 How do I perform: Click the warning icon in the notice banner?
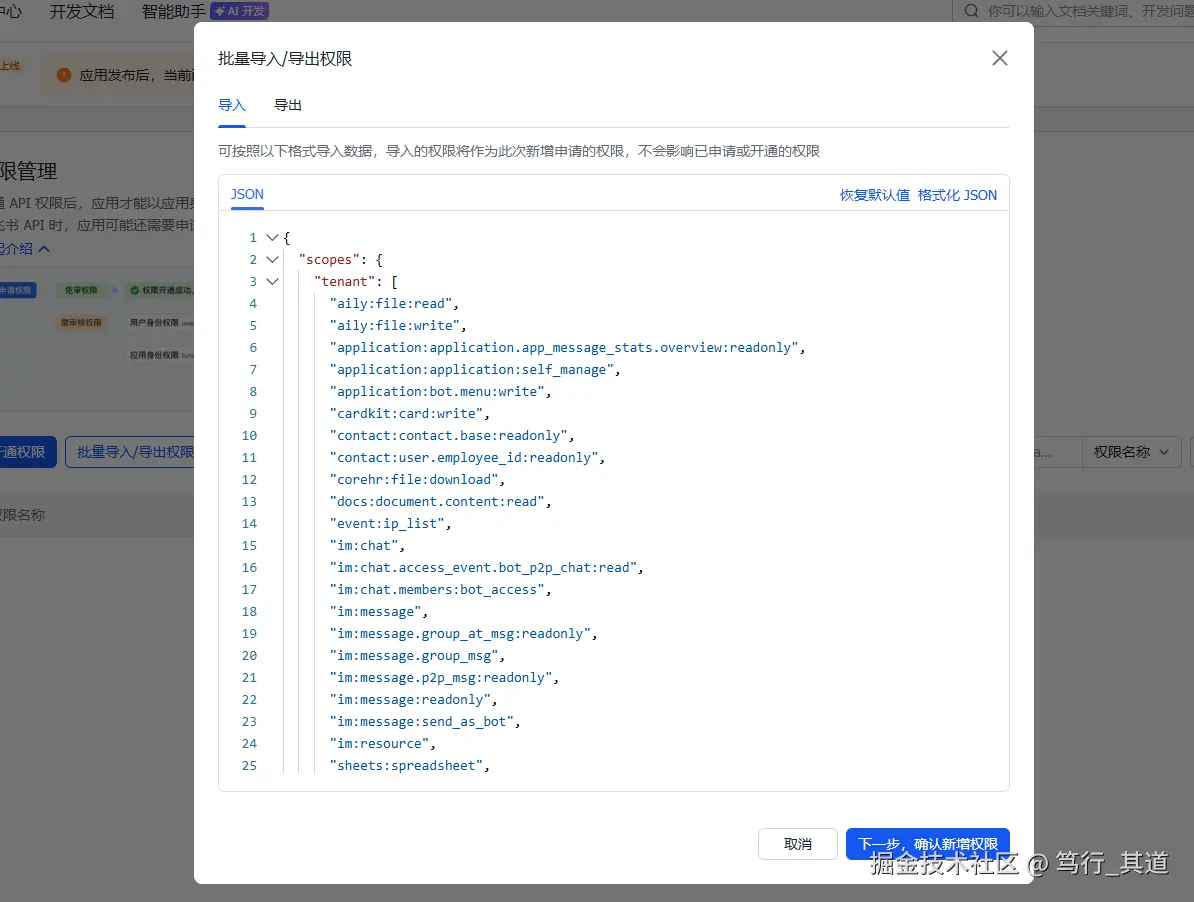(63, 74)
